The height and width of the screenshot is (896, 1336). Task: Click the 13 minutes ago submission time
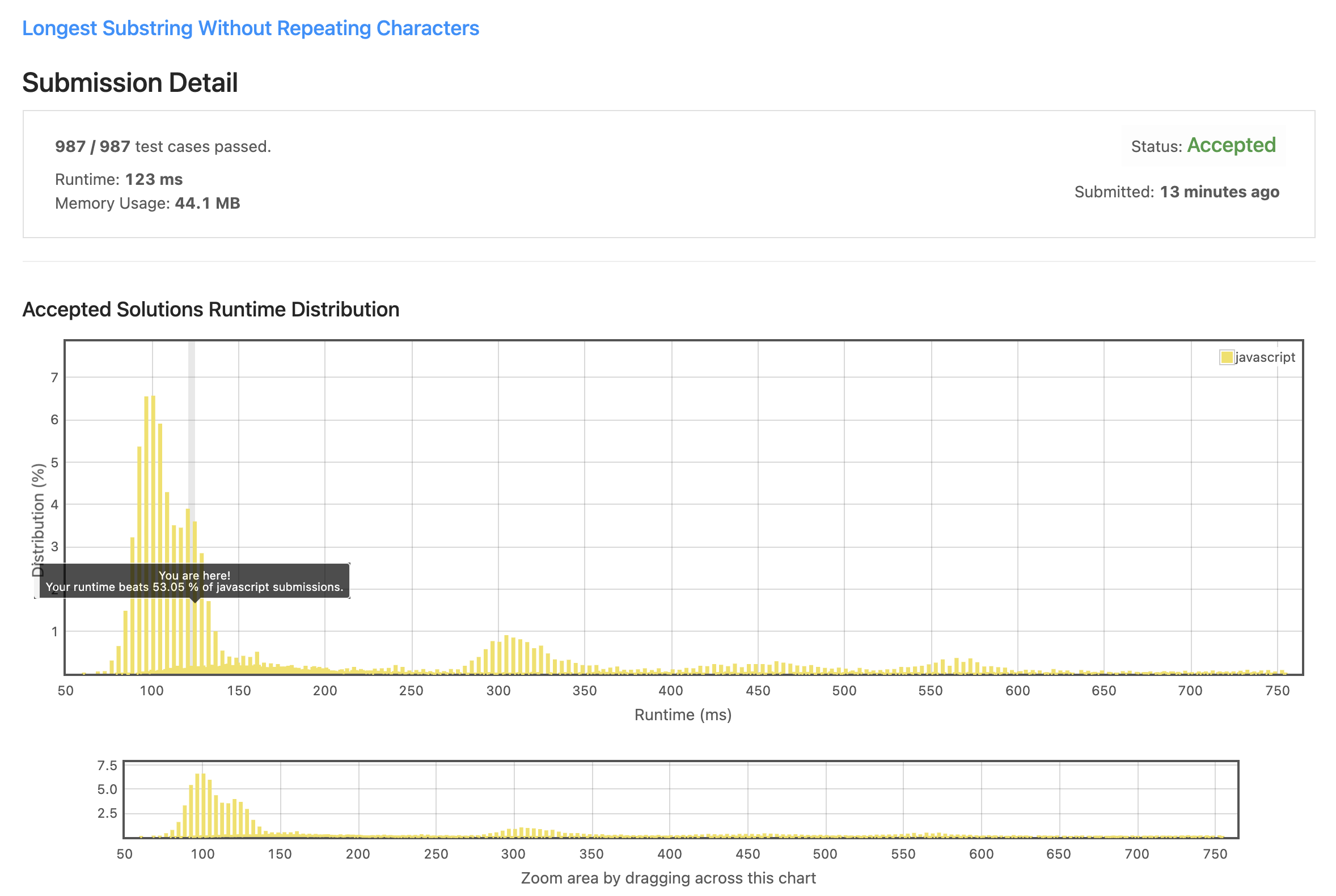pyautogui.click(x=1219, y=192)
